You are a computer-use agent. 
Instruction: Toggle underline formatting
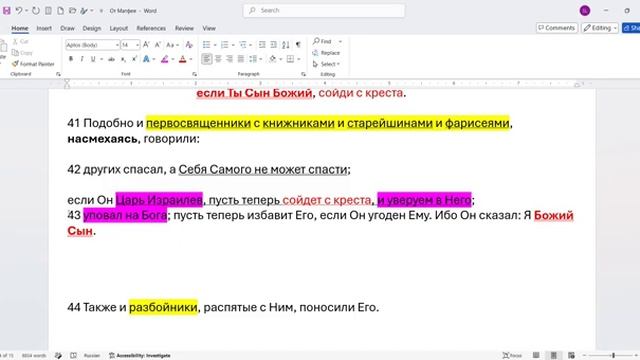coord(93,59)
